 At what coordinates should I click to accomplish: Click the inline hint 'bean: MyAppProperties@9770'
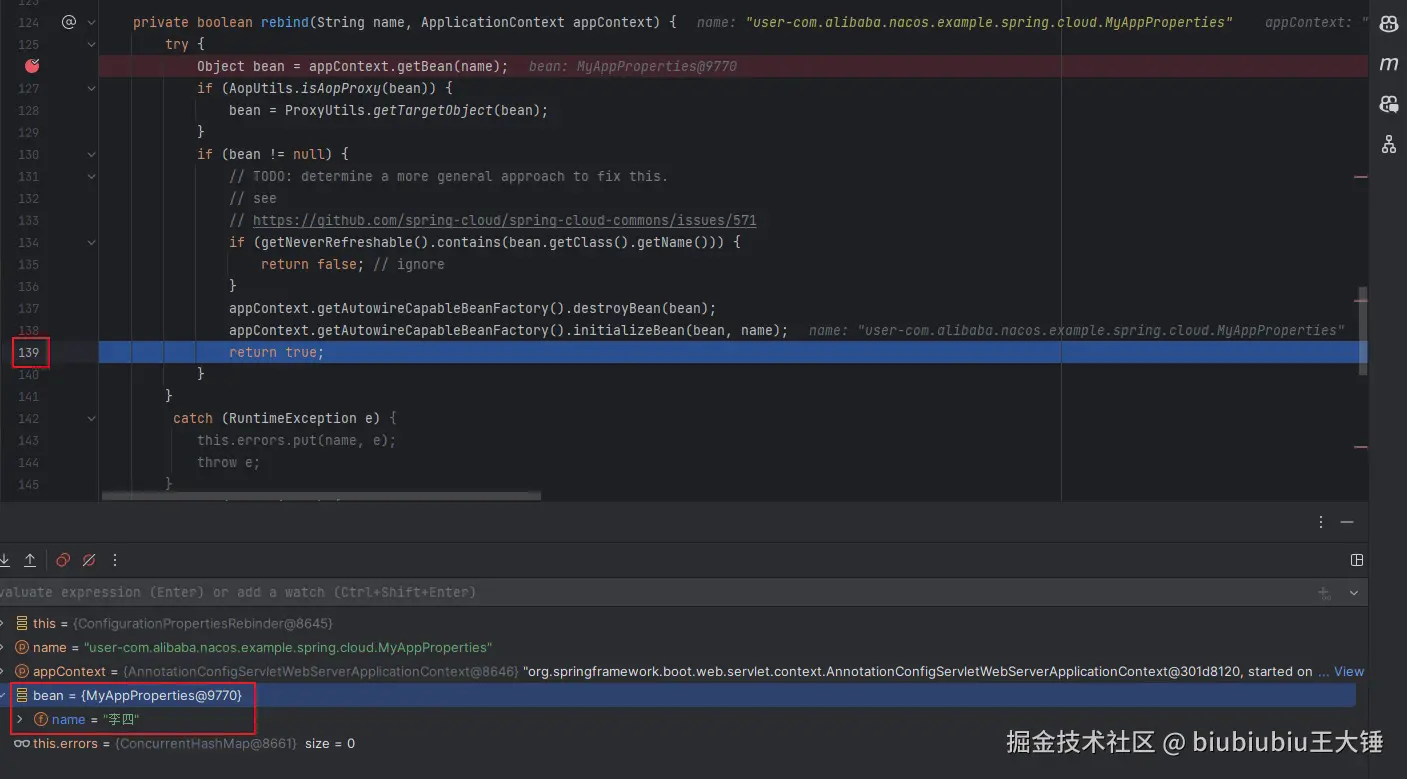[x=633, y=66]
